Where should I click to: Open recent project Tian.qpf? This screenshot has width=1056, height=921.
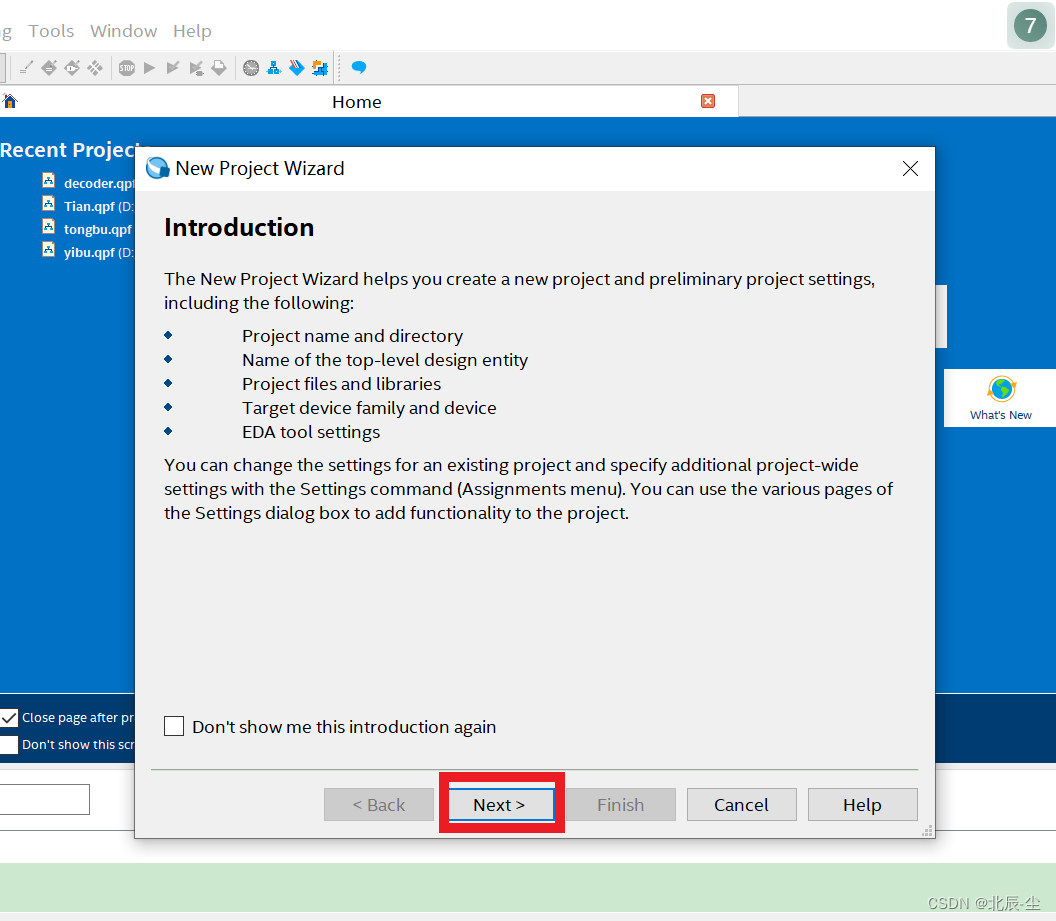tap(99, 206)
